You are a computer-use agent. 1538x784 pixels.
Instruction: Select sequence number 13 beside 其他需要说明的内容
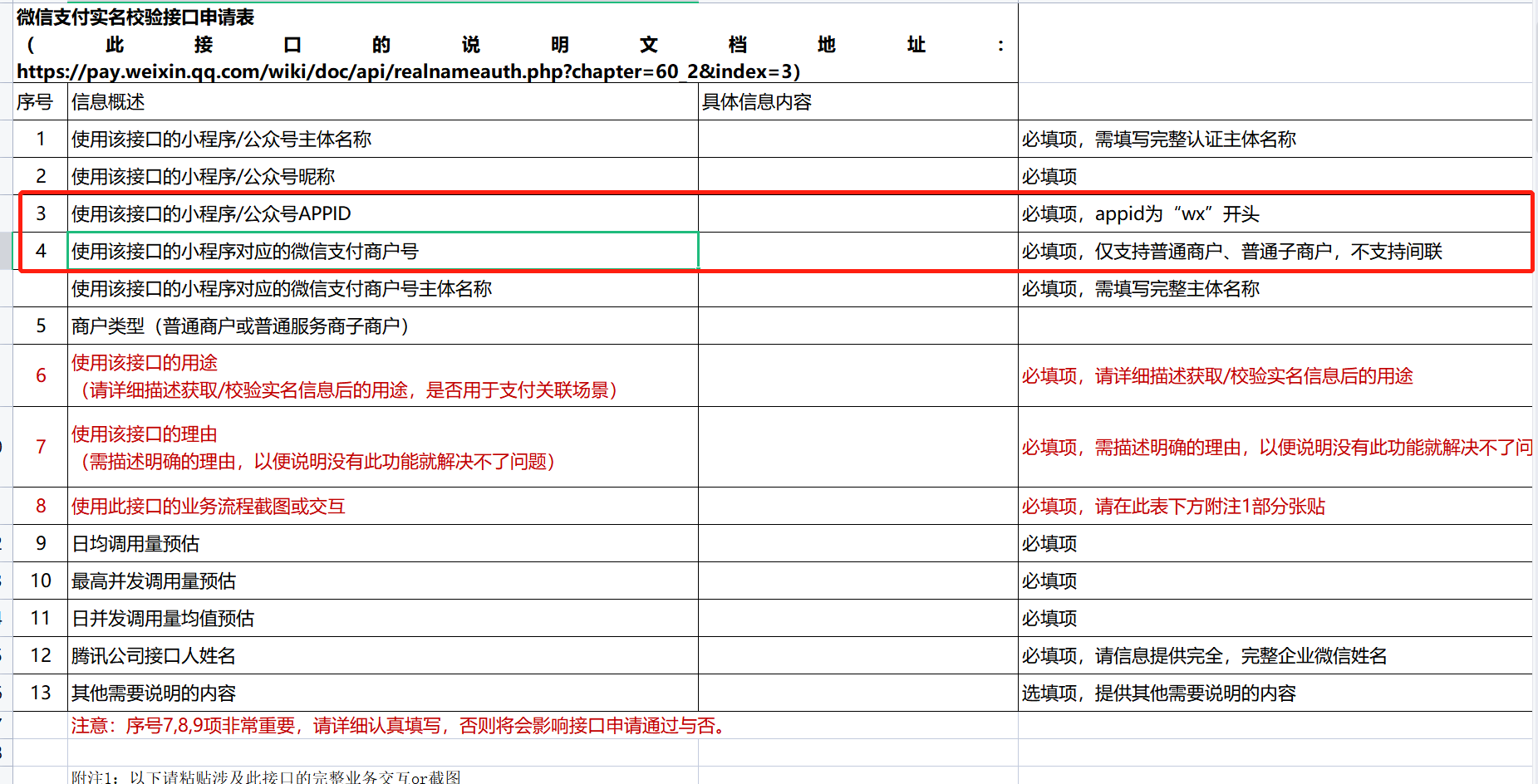point(40,693)
